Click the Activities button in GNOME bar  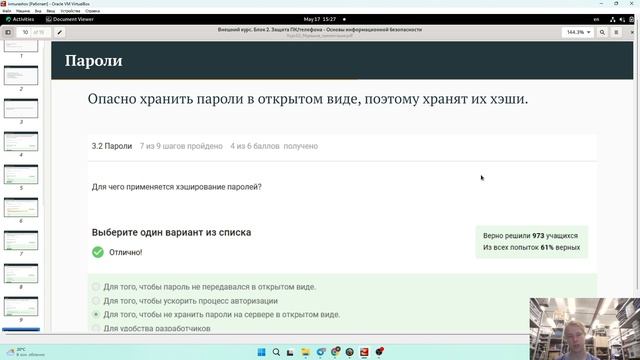tap(20, 19)
